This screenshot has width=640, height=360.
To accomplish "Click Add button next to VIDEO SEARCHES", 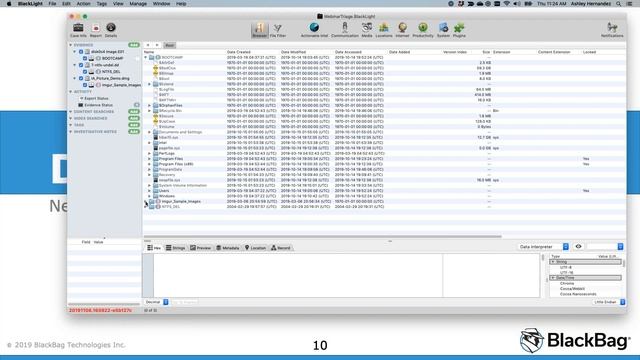I will [134, 118].
